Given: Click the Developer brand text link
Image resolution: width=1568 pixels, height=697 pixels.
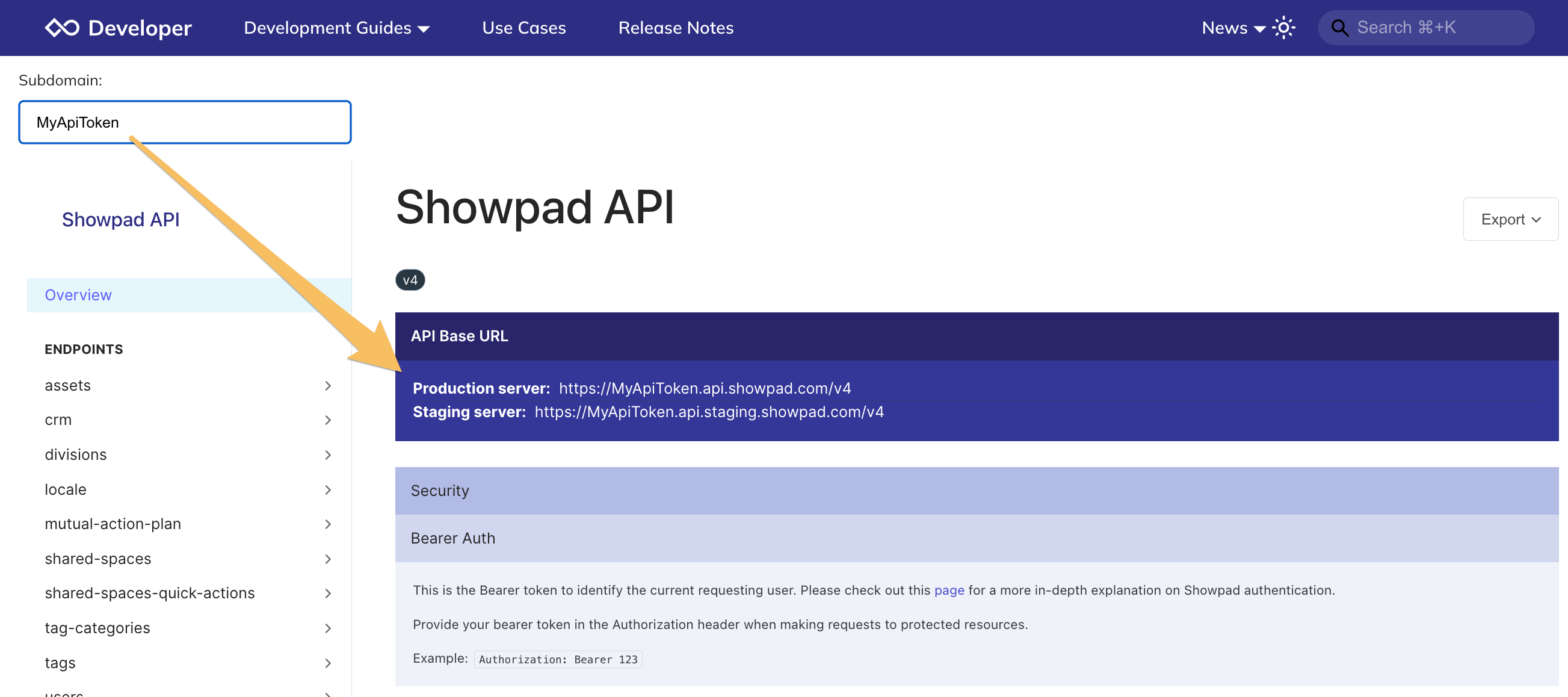Looking at the screenshot, I should [140, 28].
